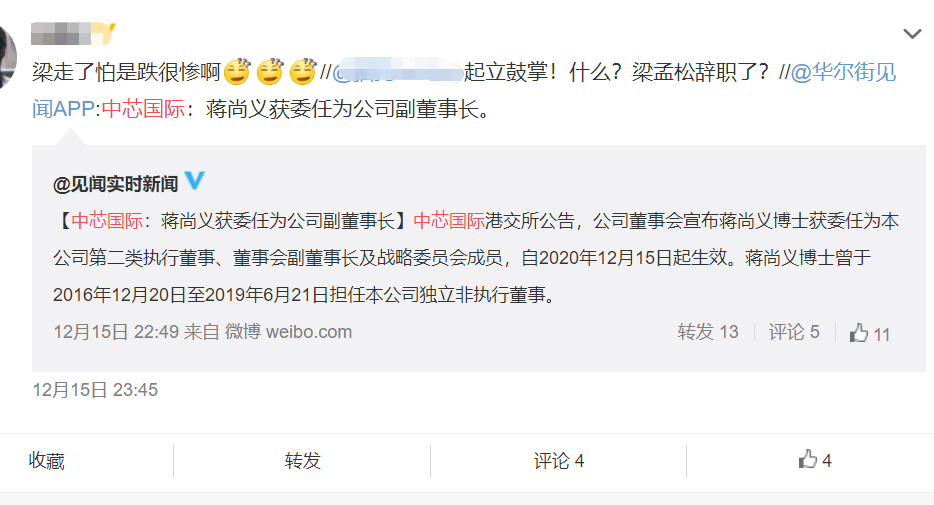The height and width of the screenshot is (505, 934).
Task: Like the quoted post with 11 likes
Action: tap(870, 333)
